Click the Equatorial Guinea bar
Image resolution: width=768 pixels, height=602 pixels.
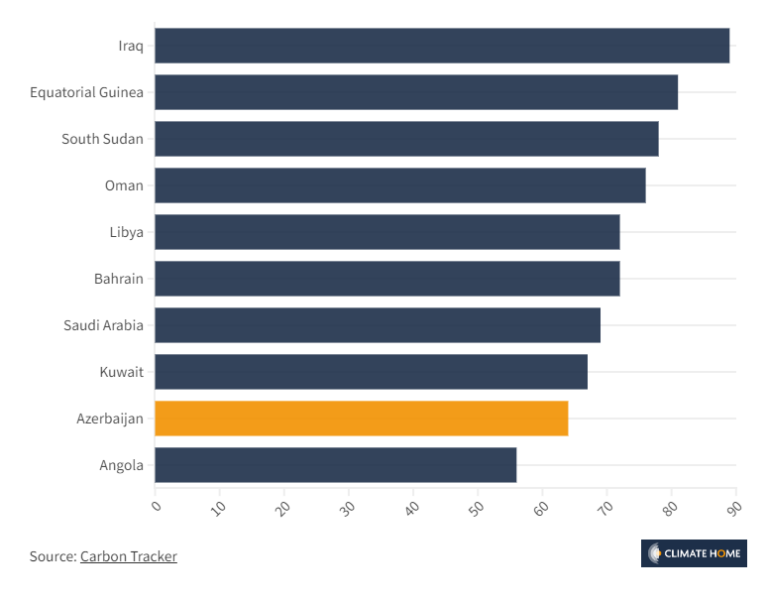[x=416, y=92]
